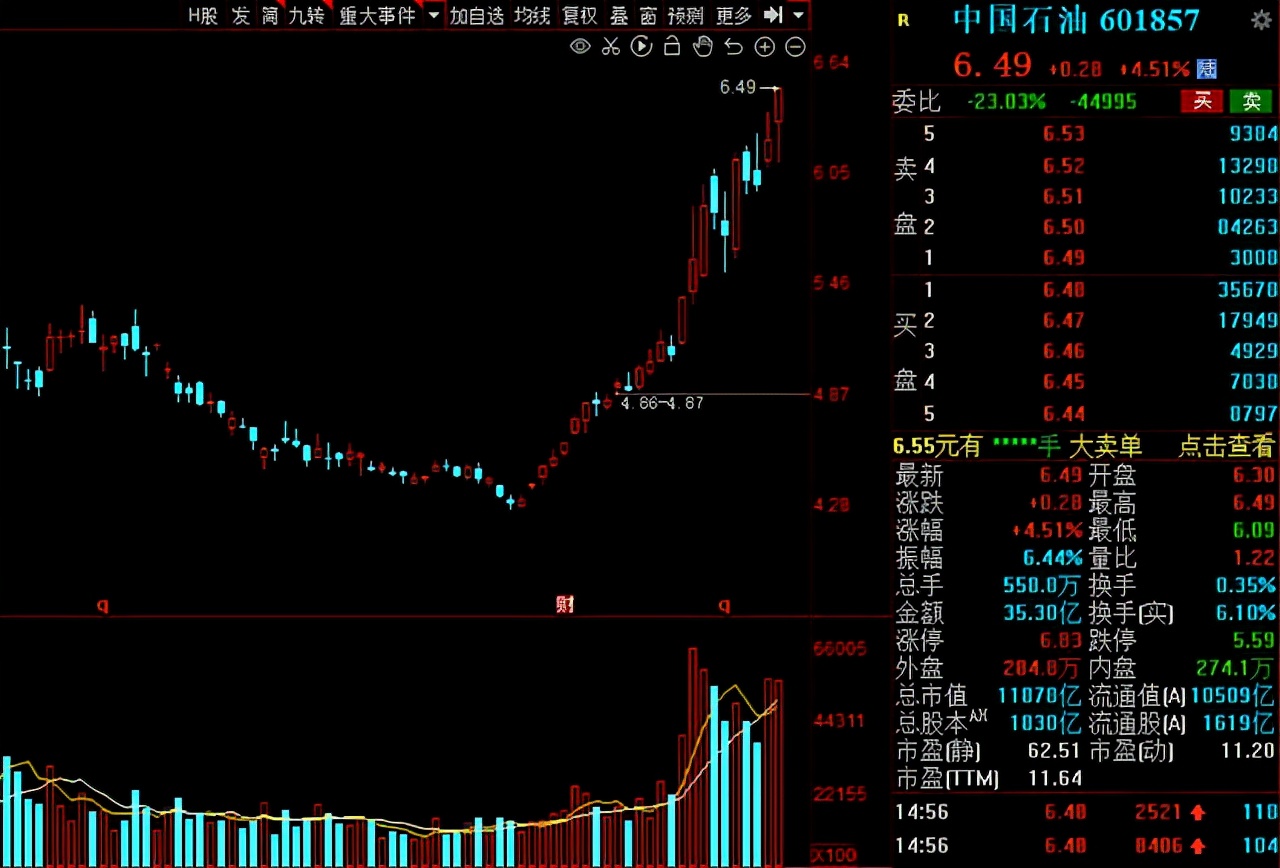The height and width of the screenshot is (868, 1280).
Task: Select sell level 3 price 6.51
Action: 1063,196
